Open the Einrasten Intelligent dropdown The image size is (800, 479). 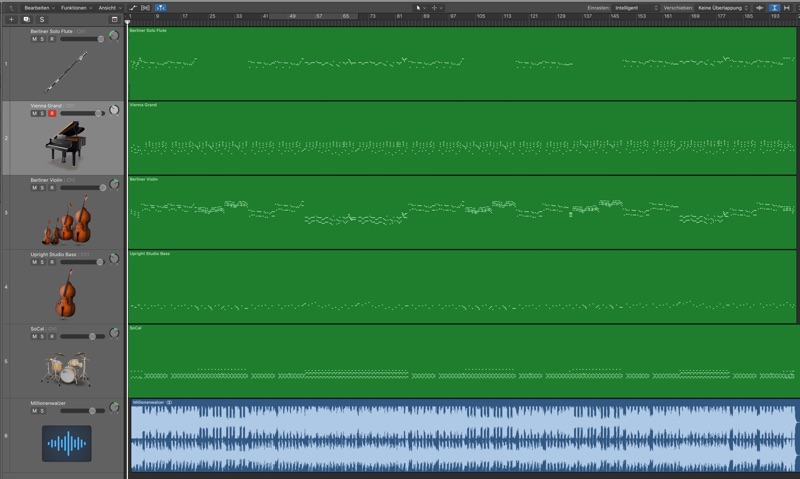click(636, 8)
